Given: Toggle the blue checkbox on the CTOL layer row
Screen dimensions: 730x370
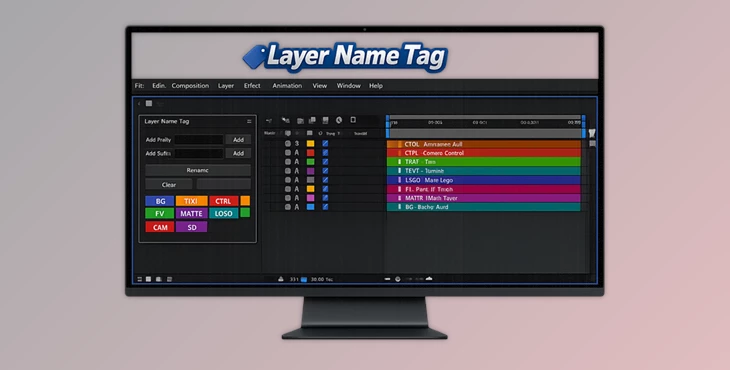Looking at the screenshot, I should [325, 144].
